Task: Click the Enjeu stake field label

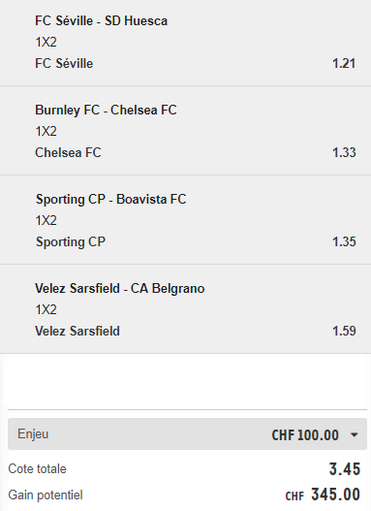Action: pos(33,434)
